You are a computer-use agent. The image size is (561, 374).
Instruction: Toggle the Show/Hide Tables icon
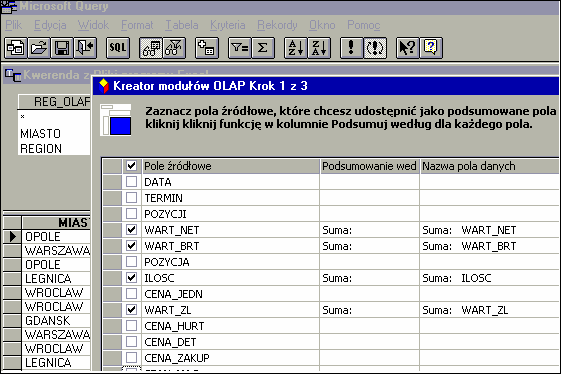[x=151, y=48]
